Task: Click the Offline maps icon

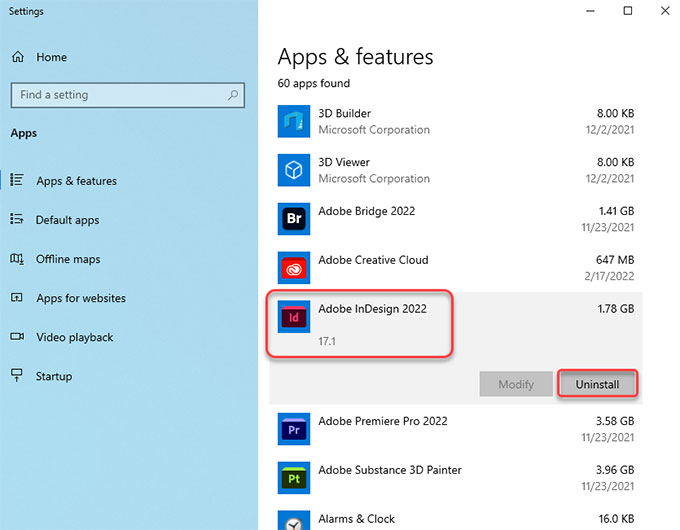Action: [x=17, y=258]
